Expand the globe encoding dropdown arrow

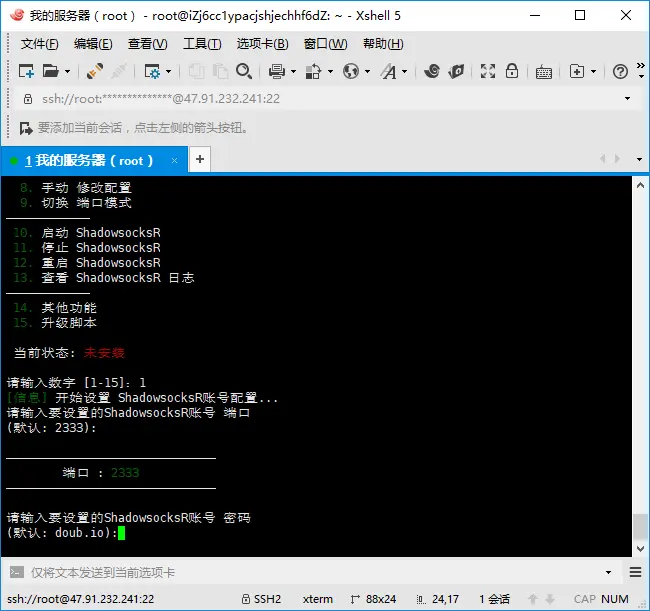point(367,72)
